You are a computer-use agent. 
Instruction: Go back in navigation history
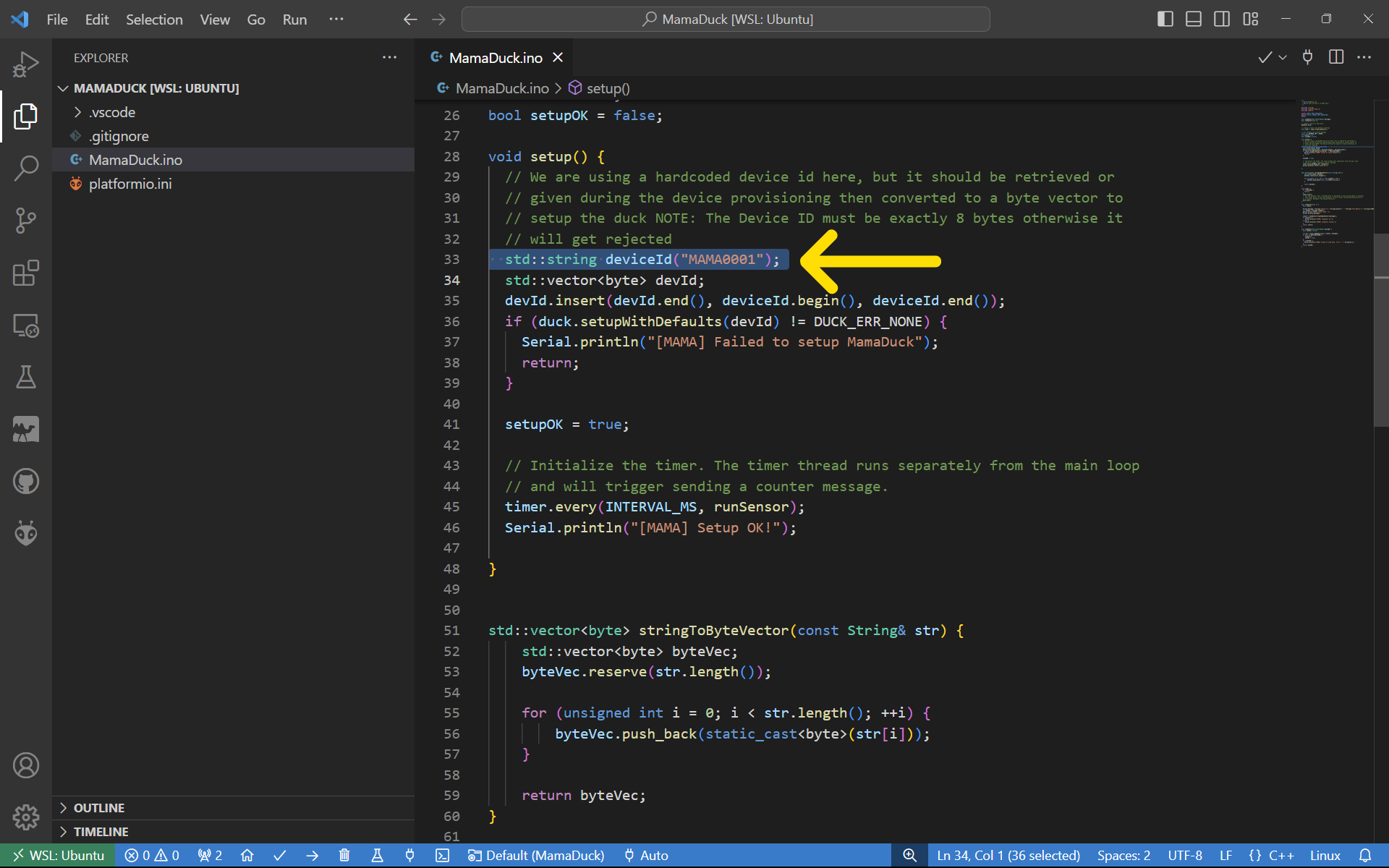[x=410, y=20]
